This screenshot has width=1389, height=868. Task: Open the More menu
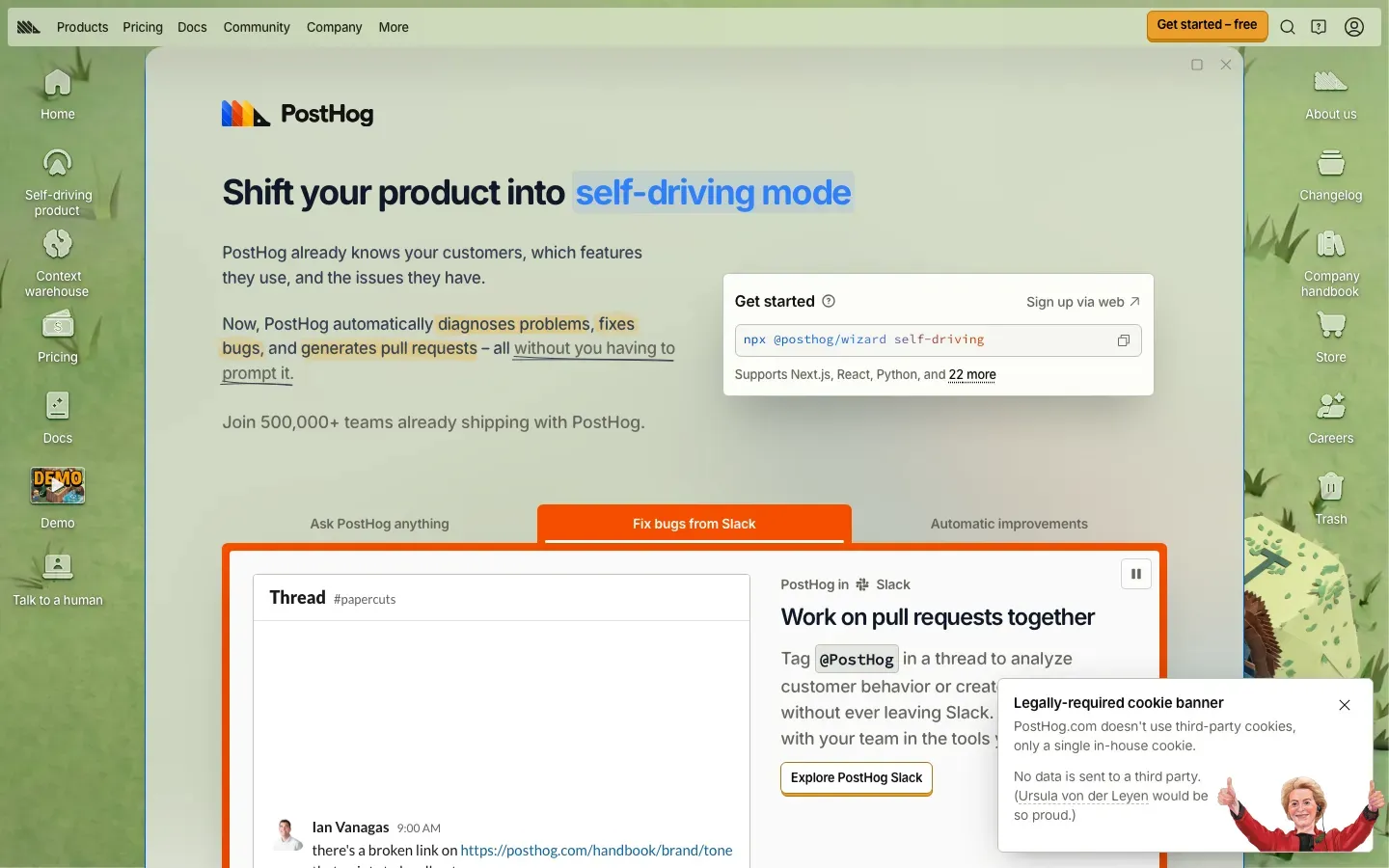[x=394, y=27]
